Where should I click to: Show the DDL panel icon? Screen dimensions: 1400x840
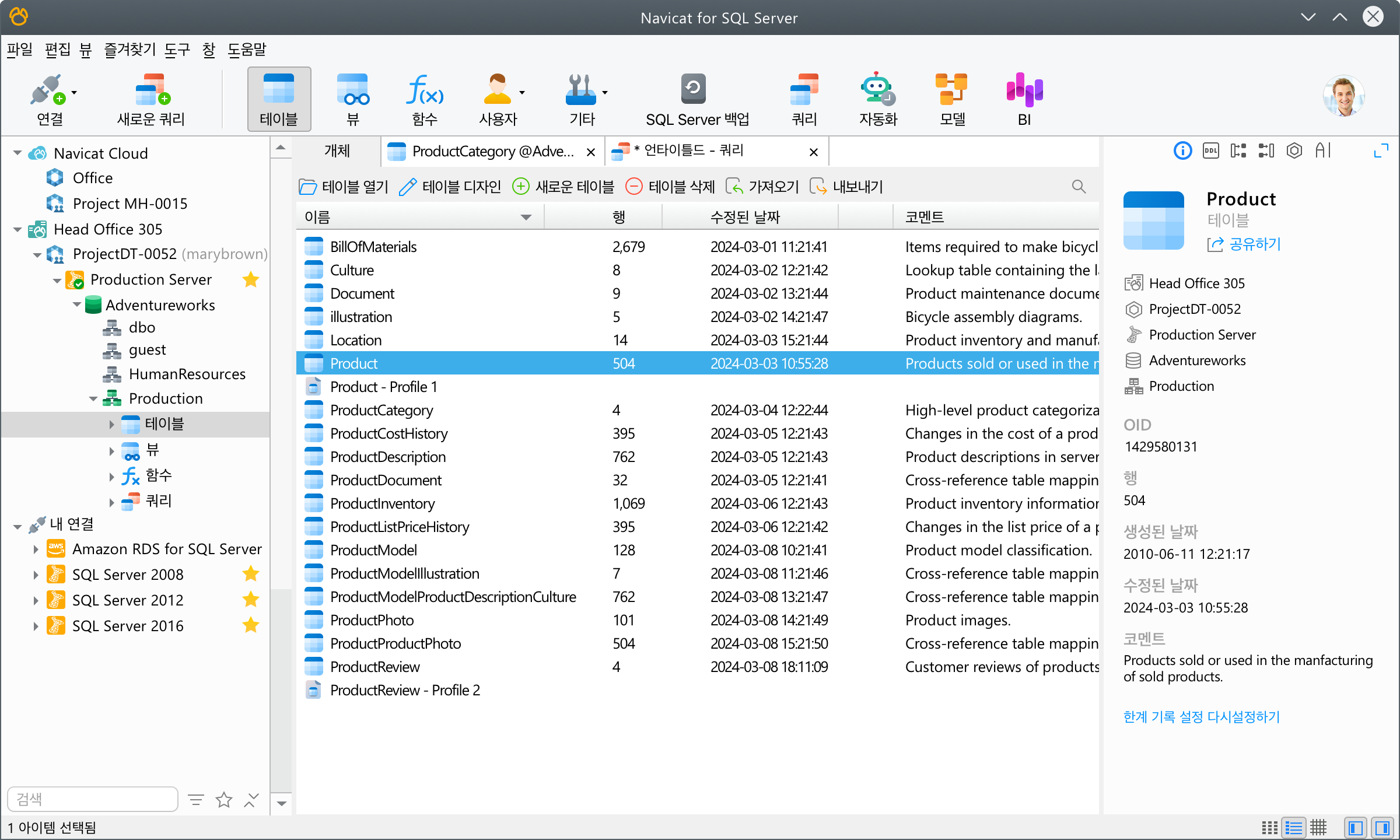point(1210,151)
